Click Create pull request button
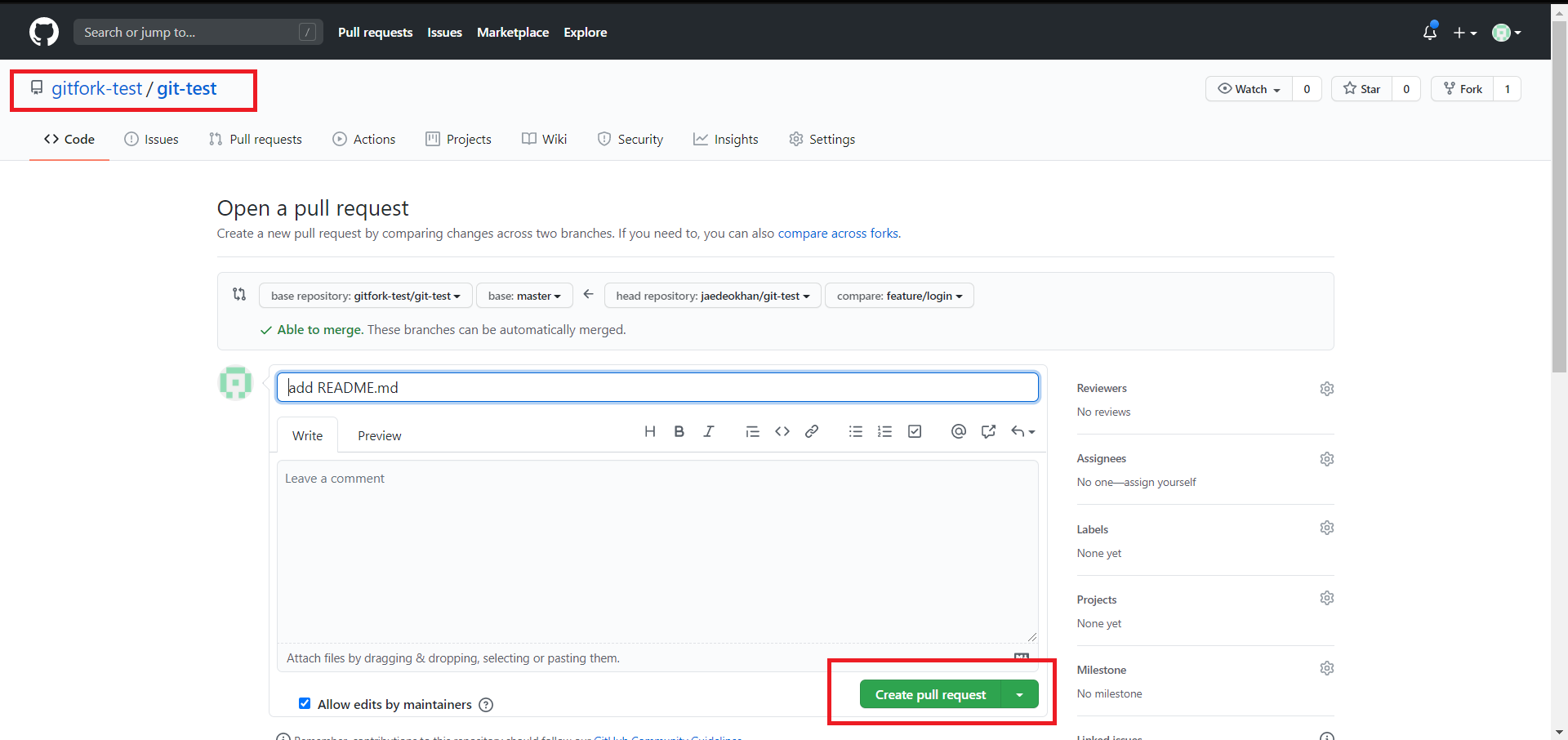The width and height of the screenshot is (1568, 740). coord(931,694)
